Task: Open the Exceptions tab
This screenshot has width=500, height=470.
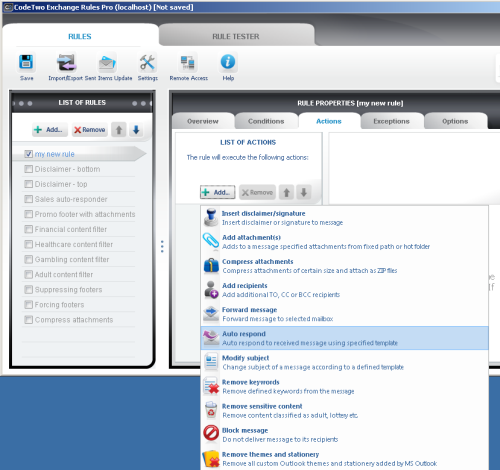Action: point(391,121)
